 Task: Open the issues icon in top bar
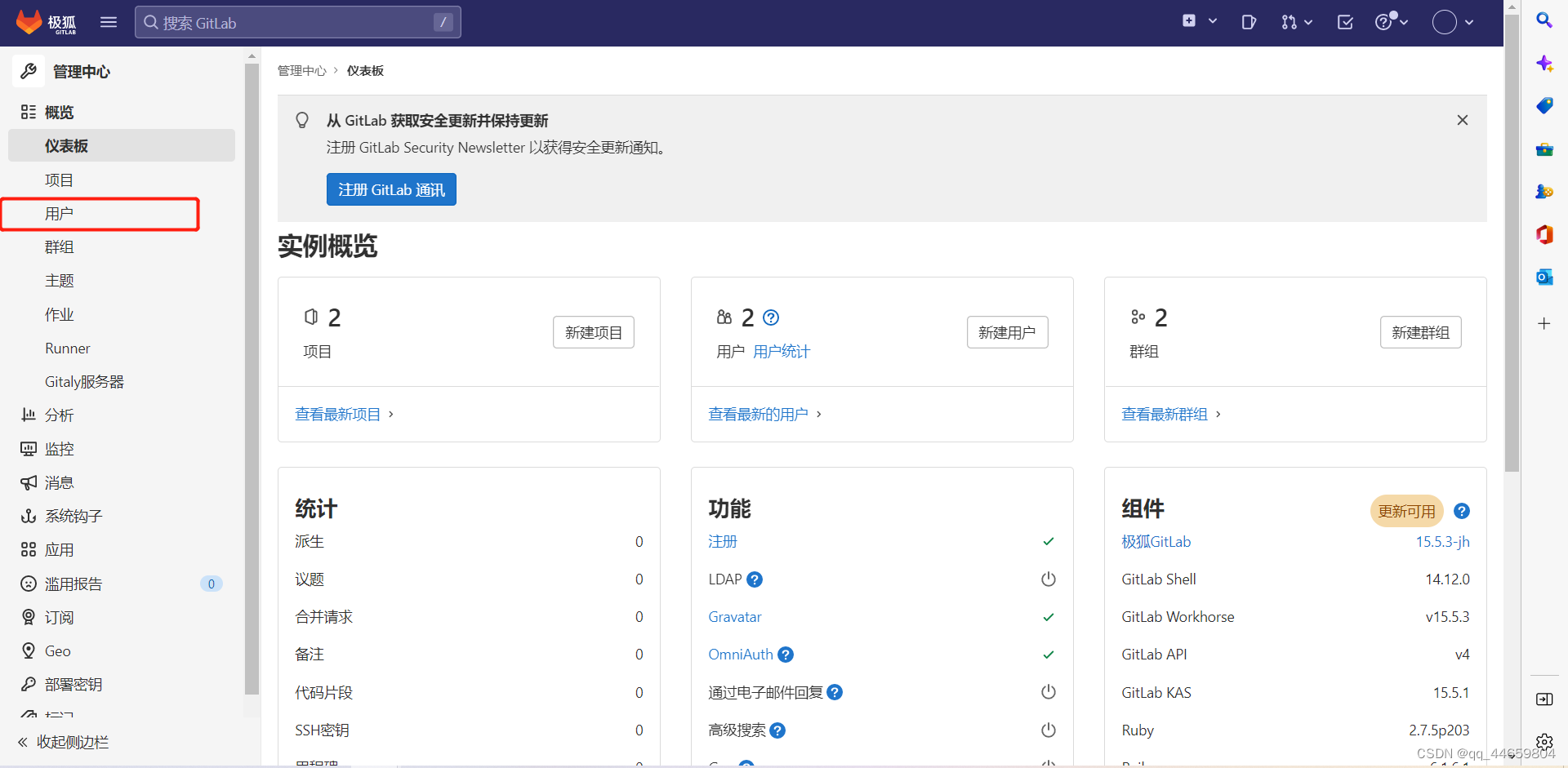click(1249, 22)
